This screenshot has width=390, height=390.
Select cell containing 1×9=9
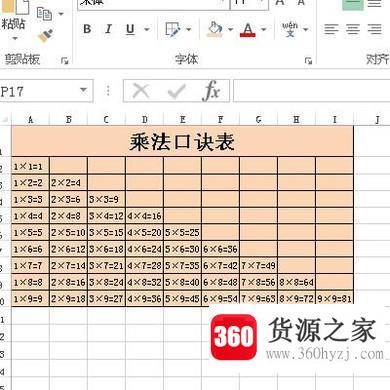[31, 298]
